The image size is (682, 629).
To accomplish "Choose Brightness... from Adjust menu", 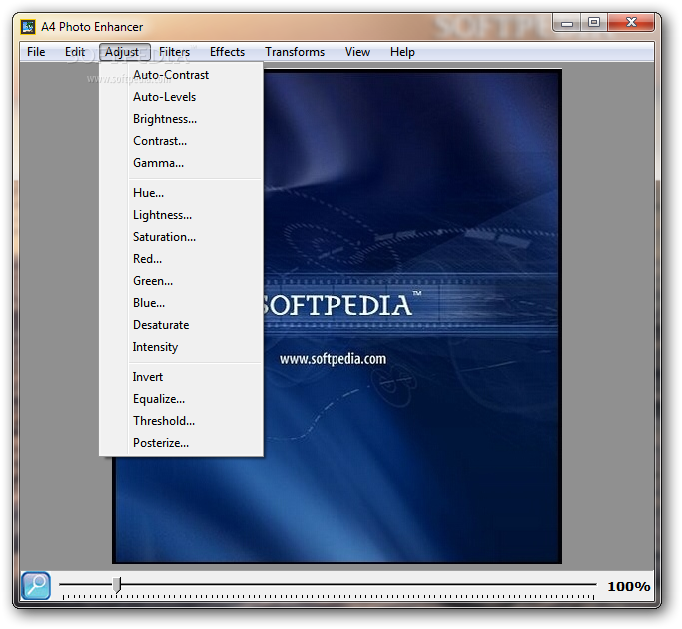I will coord(182,119).
